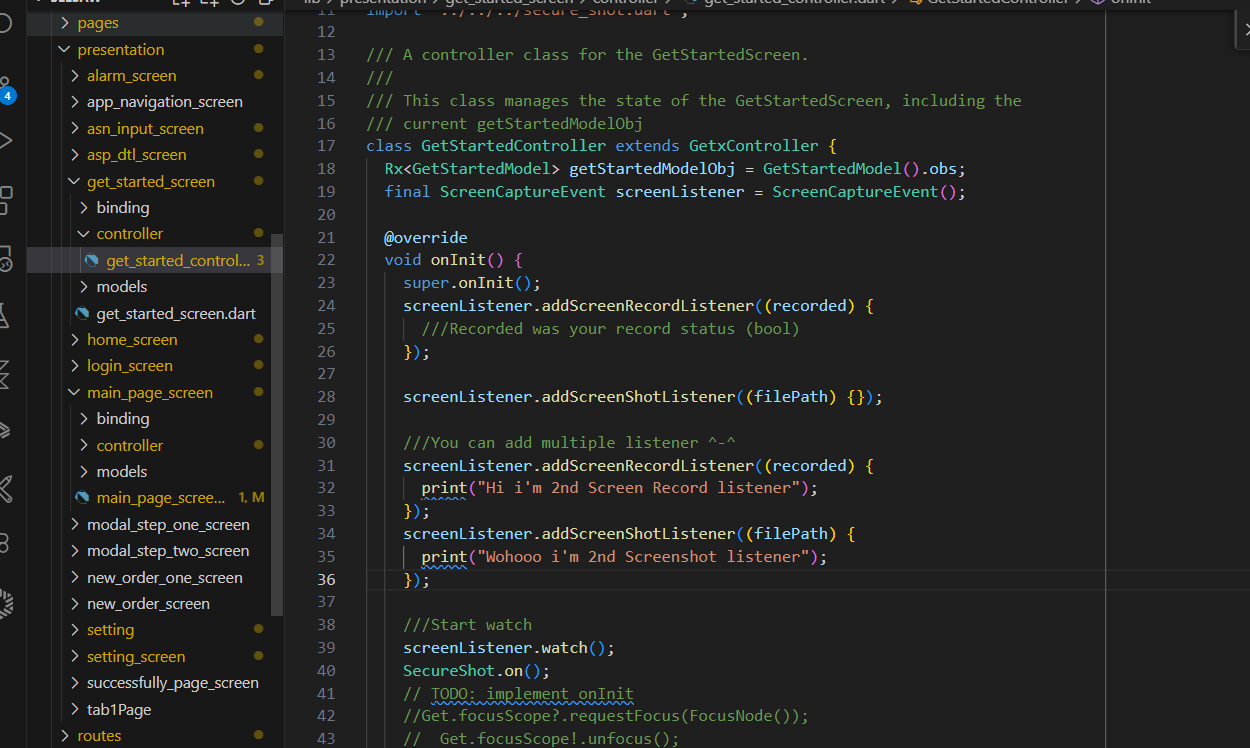The height and width of the screenshot is (748, 1250).
Task: Click the Get.focusScope!.unfocus() comment
Action: point(541,739)
